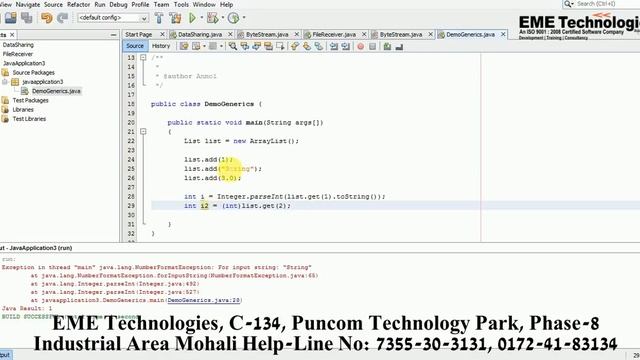Switch to FileReceiver.java tab

334,35
